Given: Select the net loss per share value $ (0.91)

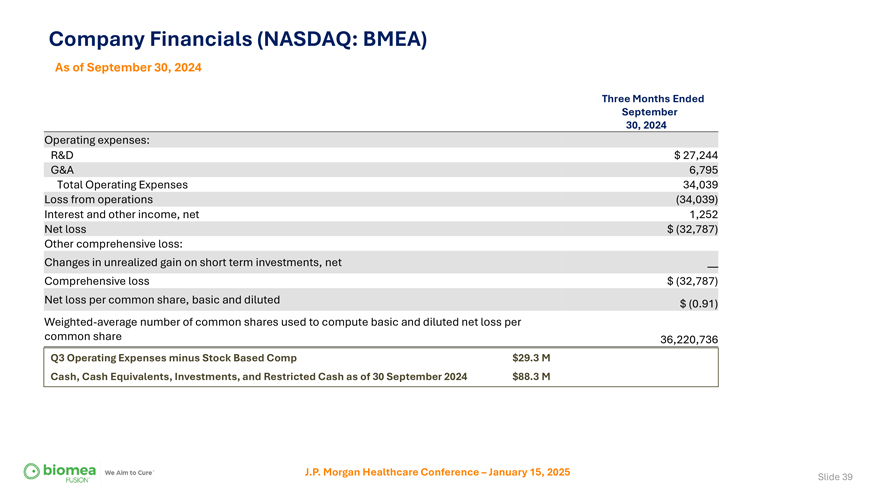Looking at the screenshot, I should (698, 304).
